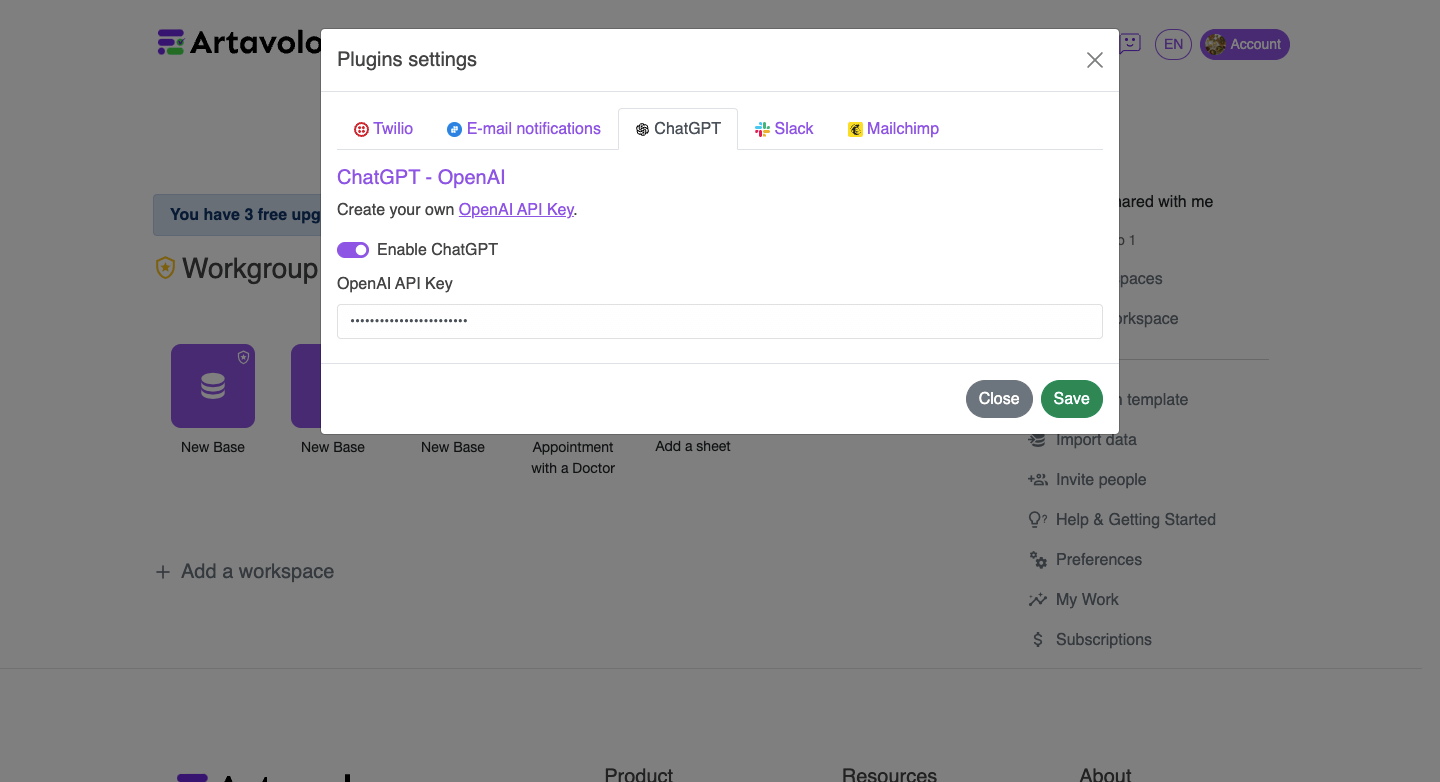The width and height of the screenshot is (1440, 782).
Task: Disable the Enable ChatGPT toggle
Action: [352, 249]
